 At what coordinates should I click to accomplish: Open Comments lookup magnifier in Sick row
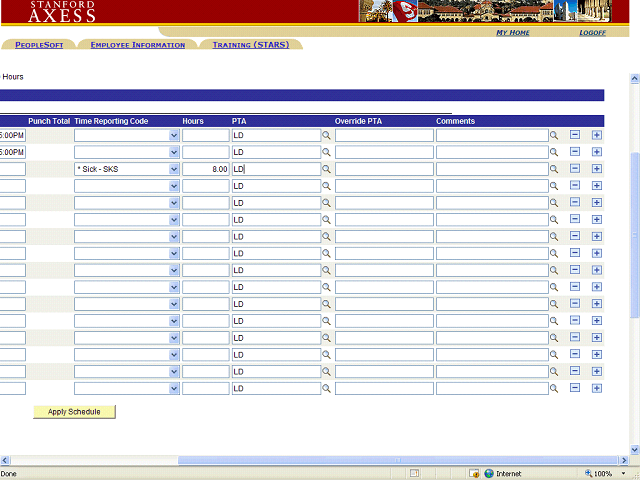click(x=554, y=169)
